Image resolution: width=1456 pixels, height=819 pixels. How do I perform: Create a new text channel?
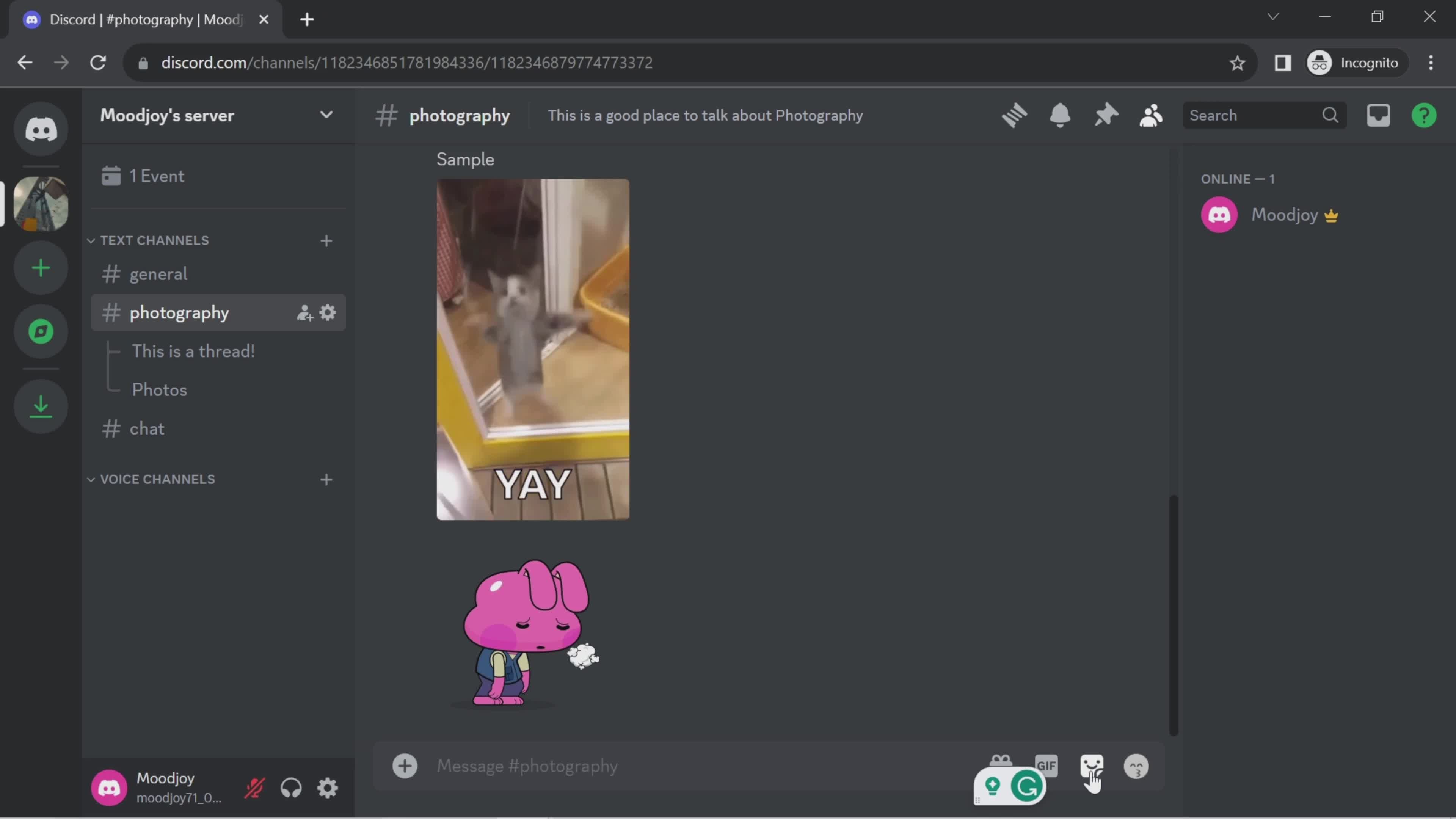pyautogui.click(x=326, y=241)
